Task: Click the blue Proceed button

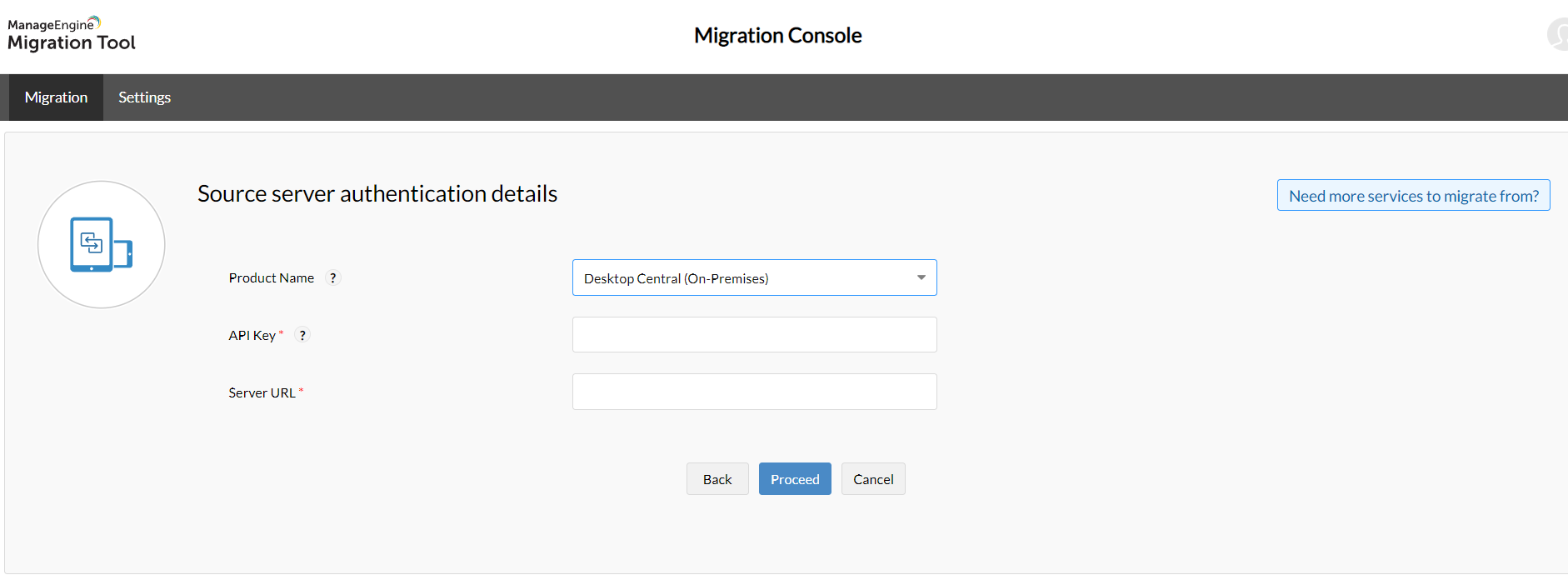Action: (794, 479)
